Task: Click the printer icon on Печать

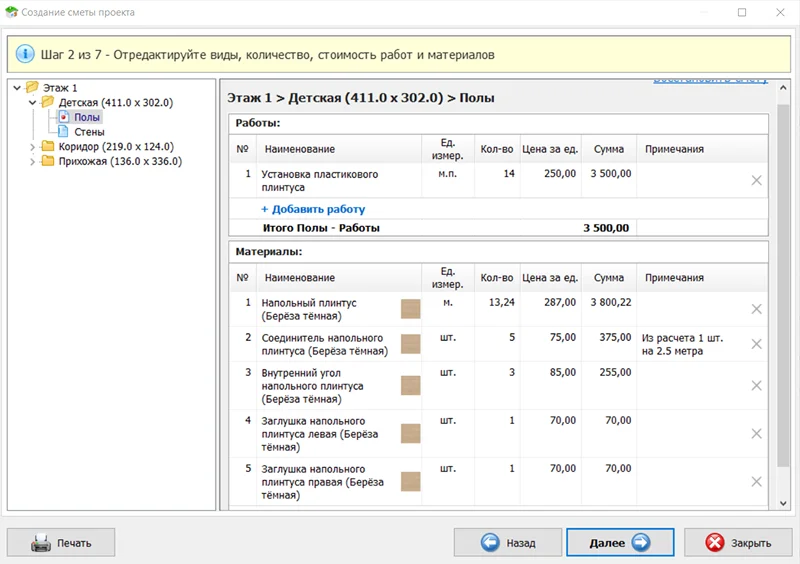Action: tap(41, 543)
